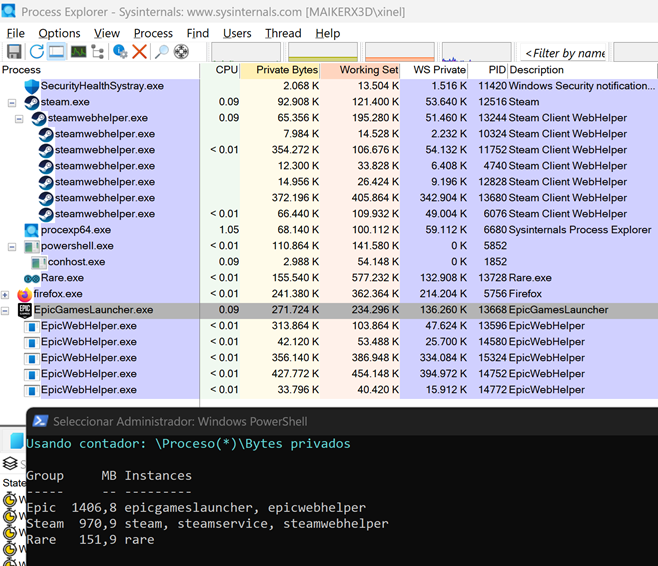Select the Rare.exe process row
Image resolution: width=658 pixels, height=566 pixels.
tap(329, 278)
